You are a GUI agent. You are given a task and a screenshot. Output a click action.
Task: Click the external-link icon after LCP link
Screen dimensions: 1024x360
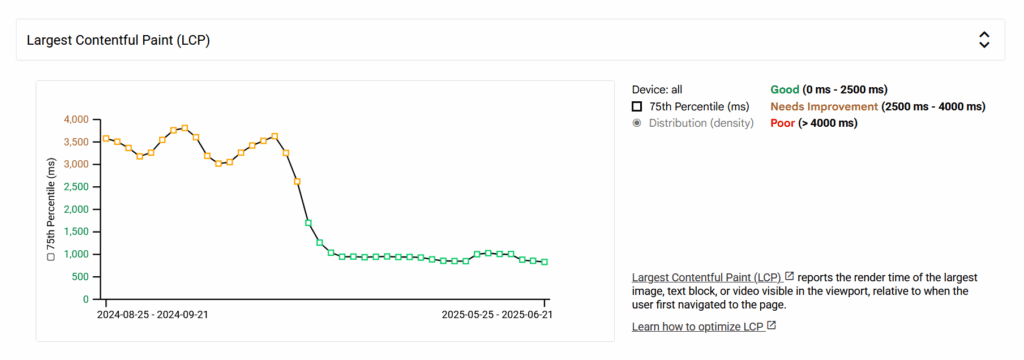click(789, 276)
